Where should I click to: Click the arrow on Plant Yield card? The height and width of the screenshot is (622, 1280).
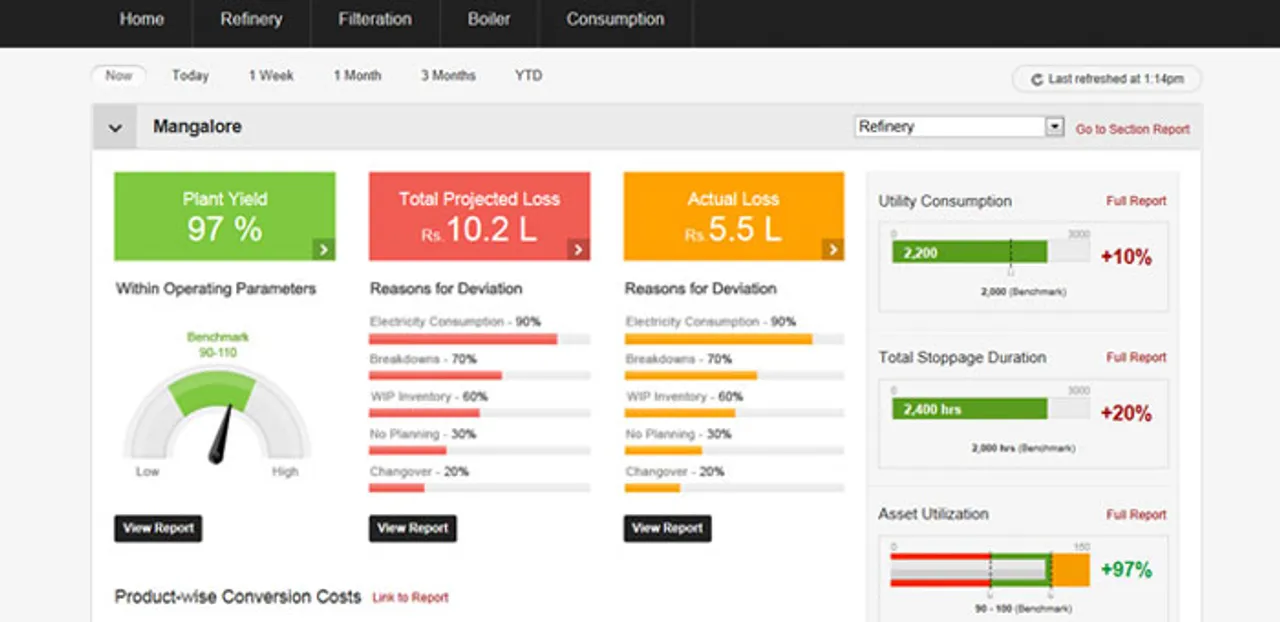pyautogui.click(x=323, y=250)
